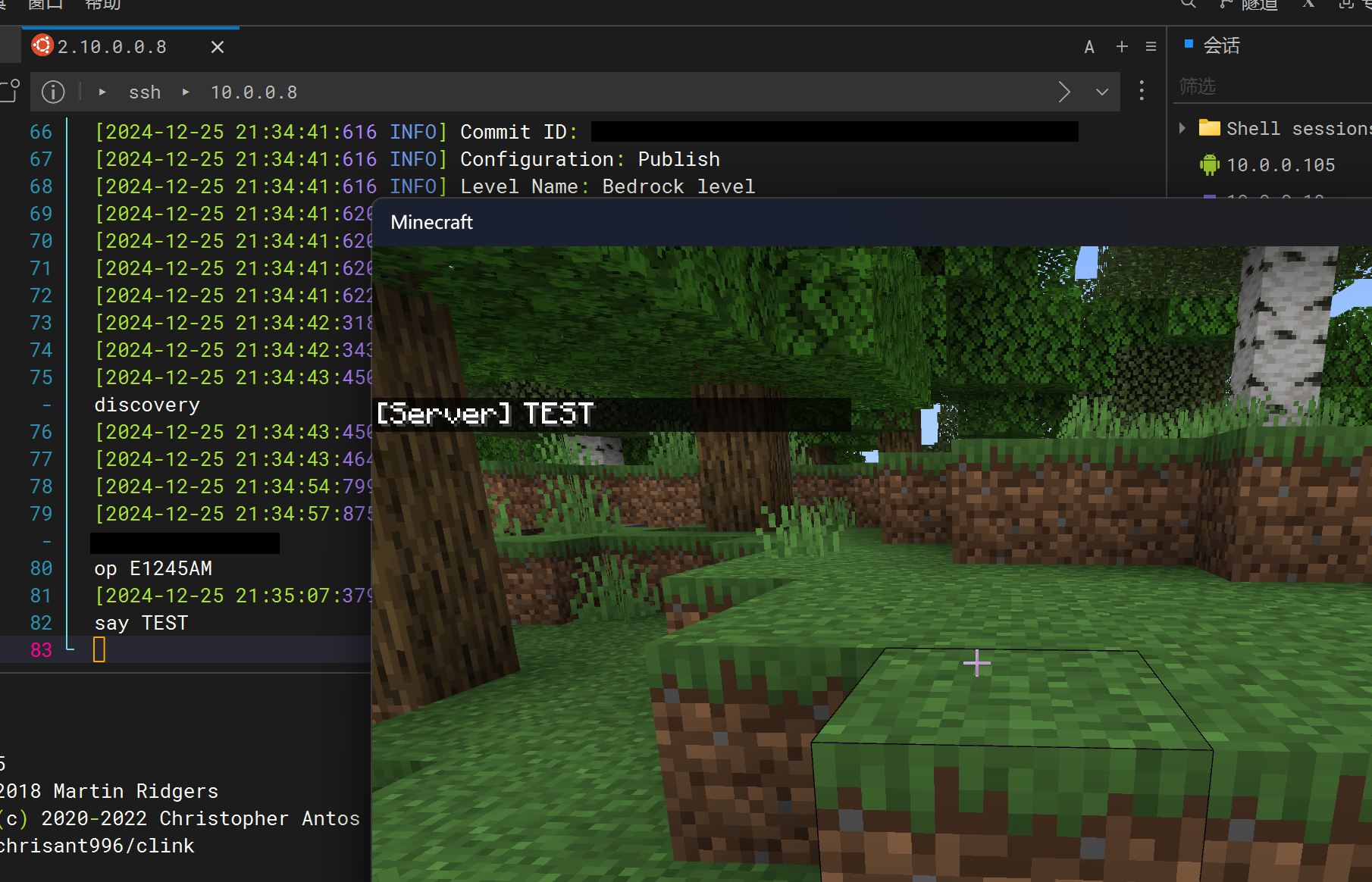Open the tab list hamburger menu

point(1151,47)
